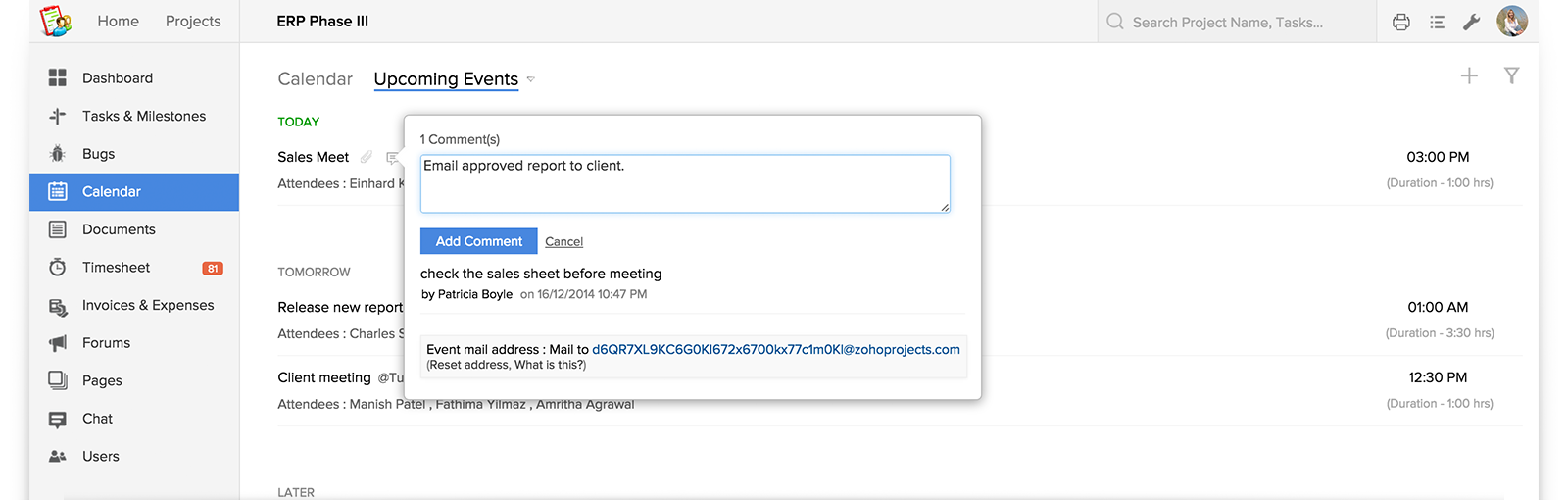Focus the Search Project Name field
The width and height of the screenshot is (1568, 500).
point(1235,22)
